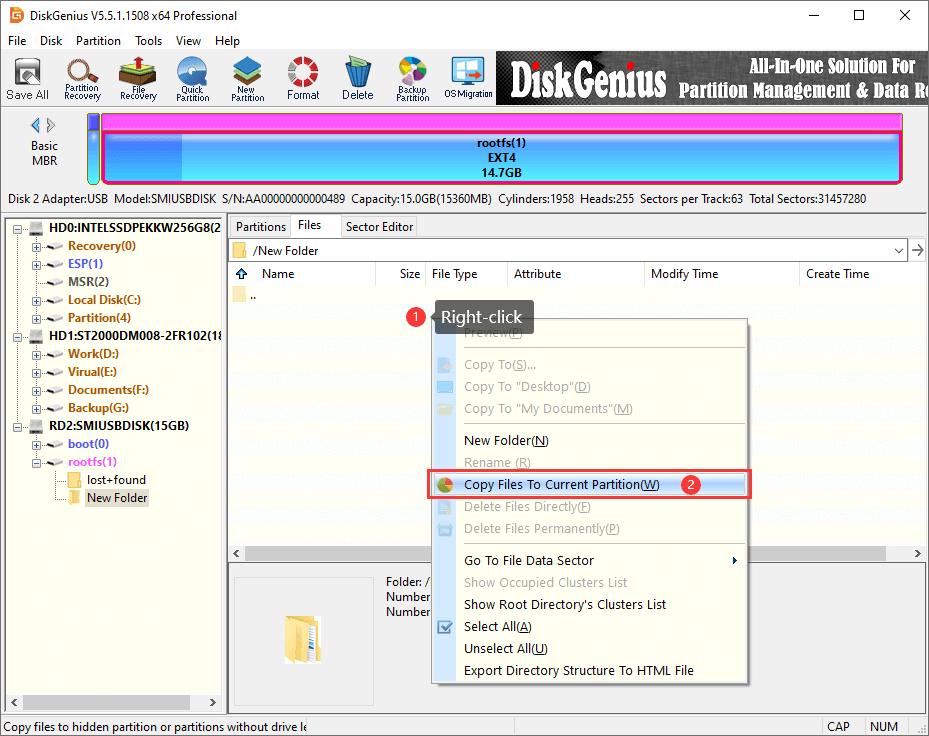Click the Quick Partition icon
This screenshot has width=929, height=736.
pos(193,79)
